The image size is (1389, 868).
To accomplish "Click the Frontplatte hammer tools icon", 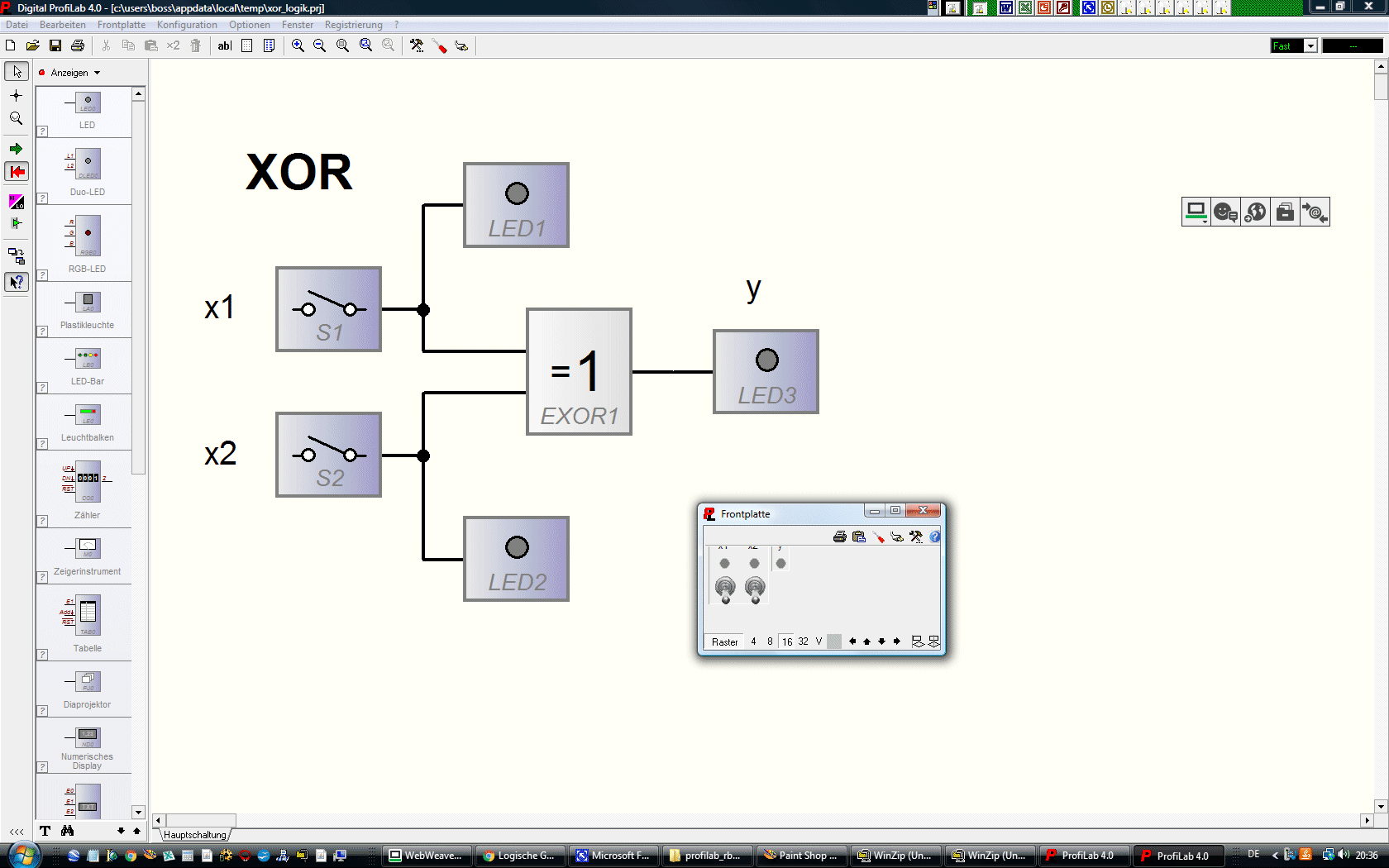I will pyautogui.click(x=916, y=537).
